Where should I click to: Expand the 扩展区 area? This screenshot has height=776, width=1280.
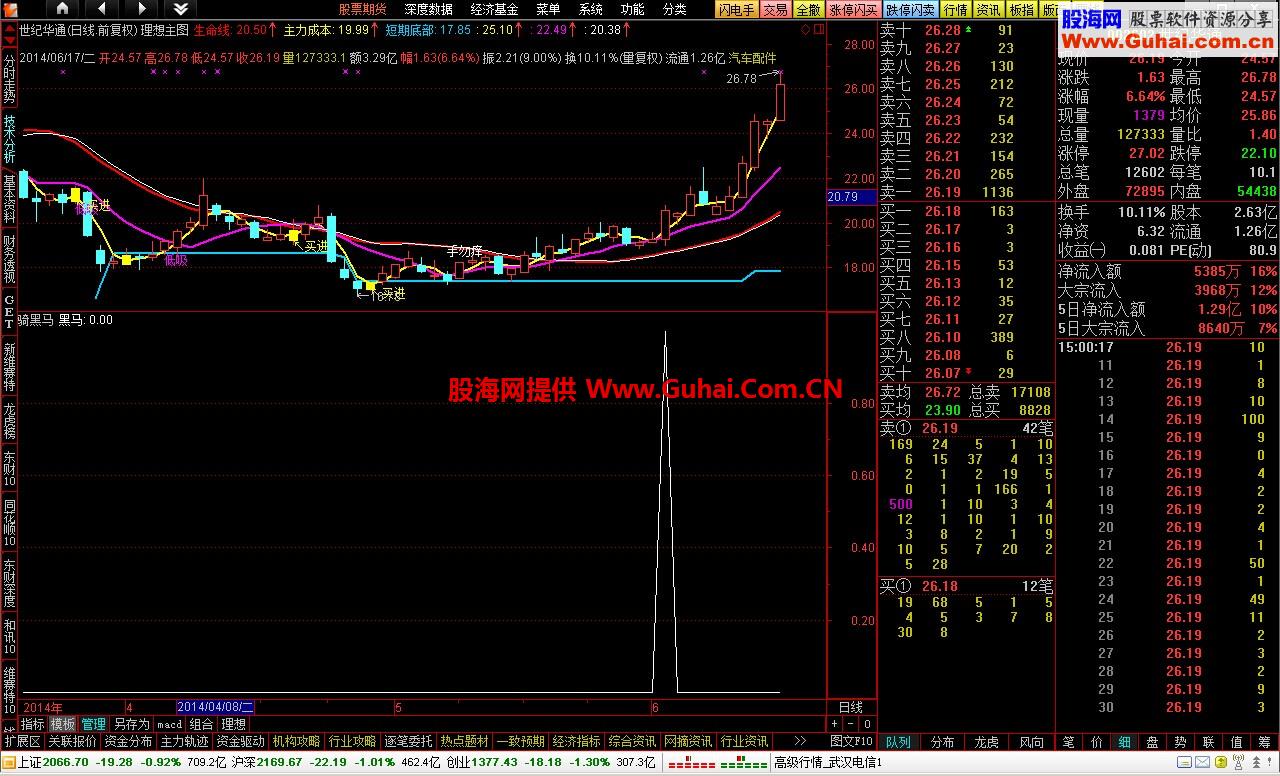click(22, 741)
